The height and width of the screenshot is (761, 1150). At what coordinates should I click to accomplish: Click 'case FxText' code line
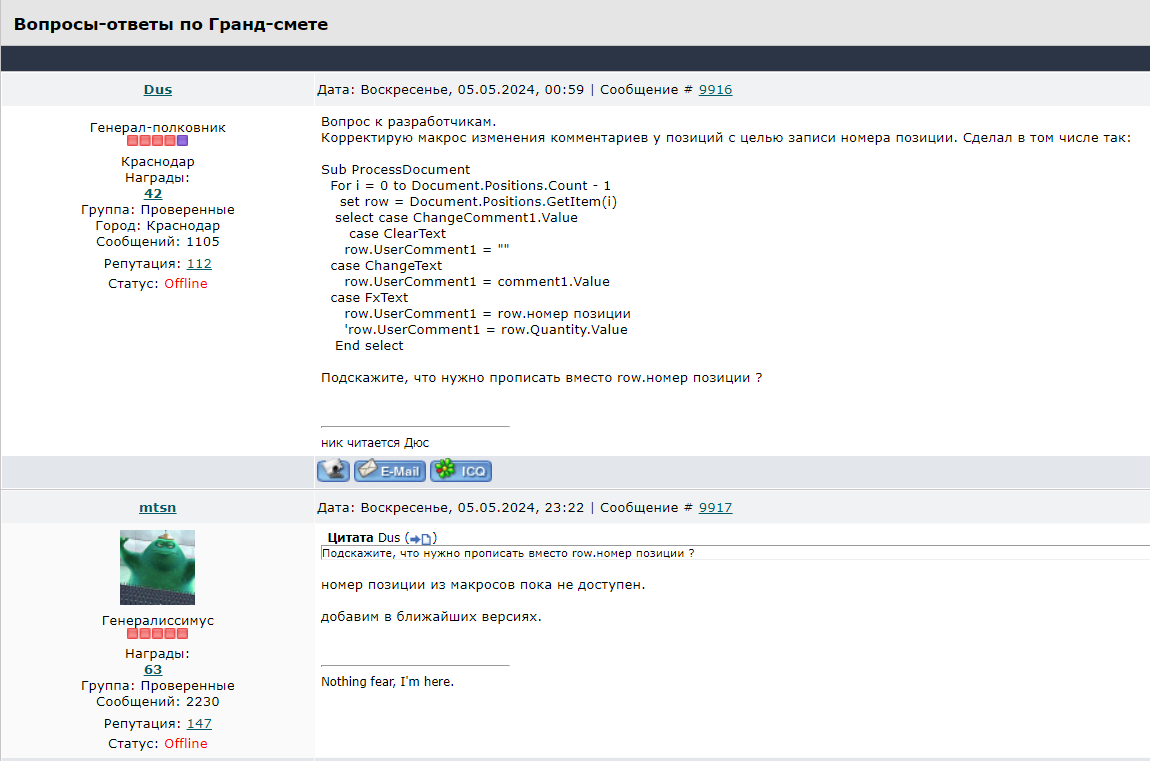point(369,298)
